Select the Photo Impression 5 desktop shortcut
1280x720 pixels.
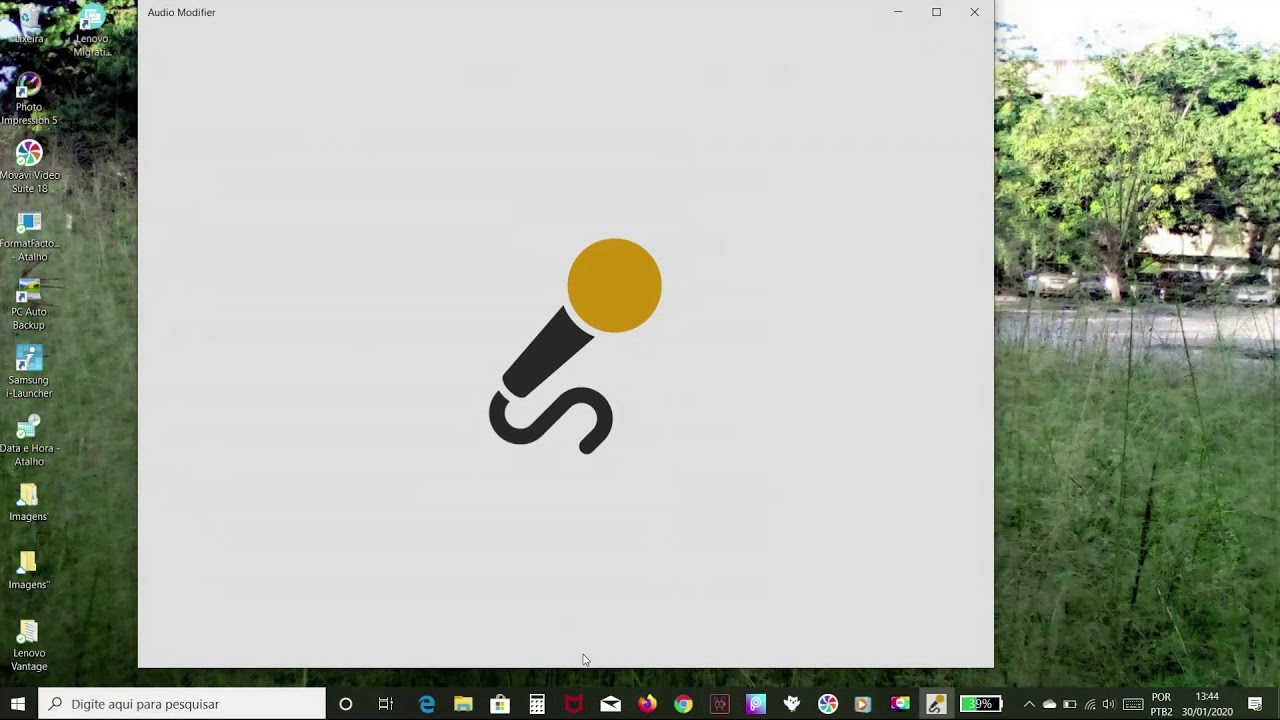pyautogui.click(x=29, y=99)
